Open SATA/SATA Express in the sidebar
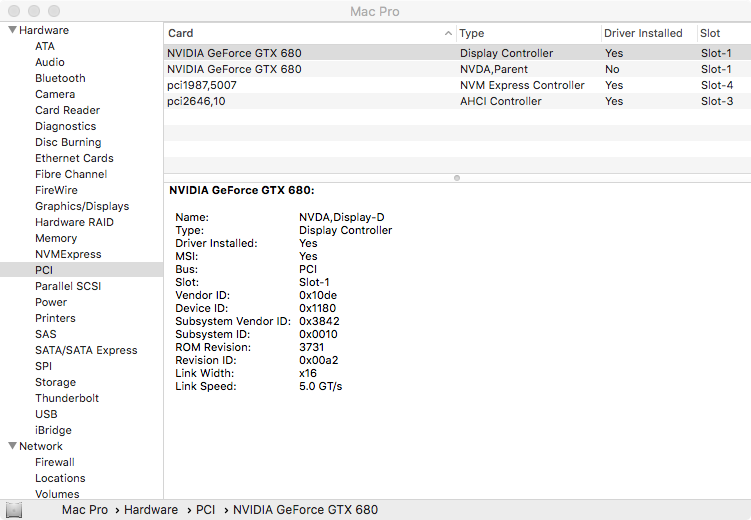This screenshot has height=520, width=751. coord(86,350)
